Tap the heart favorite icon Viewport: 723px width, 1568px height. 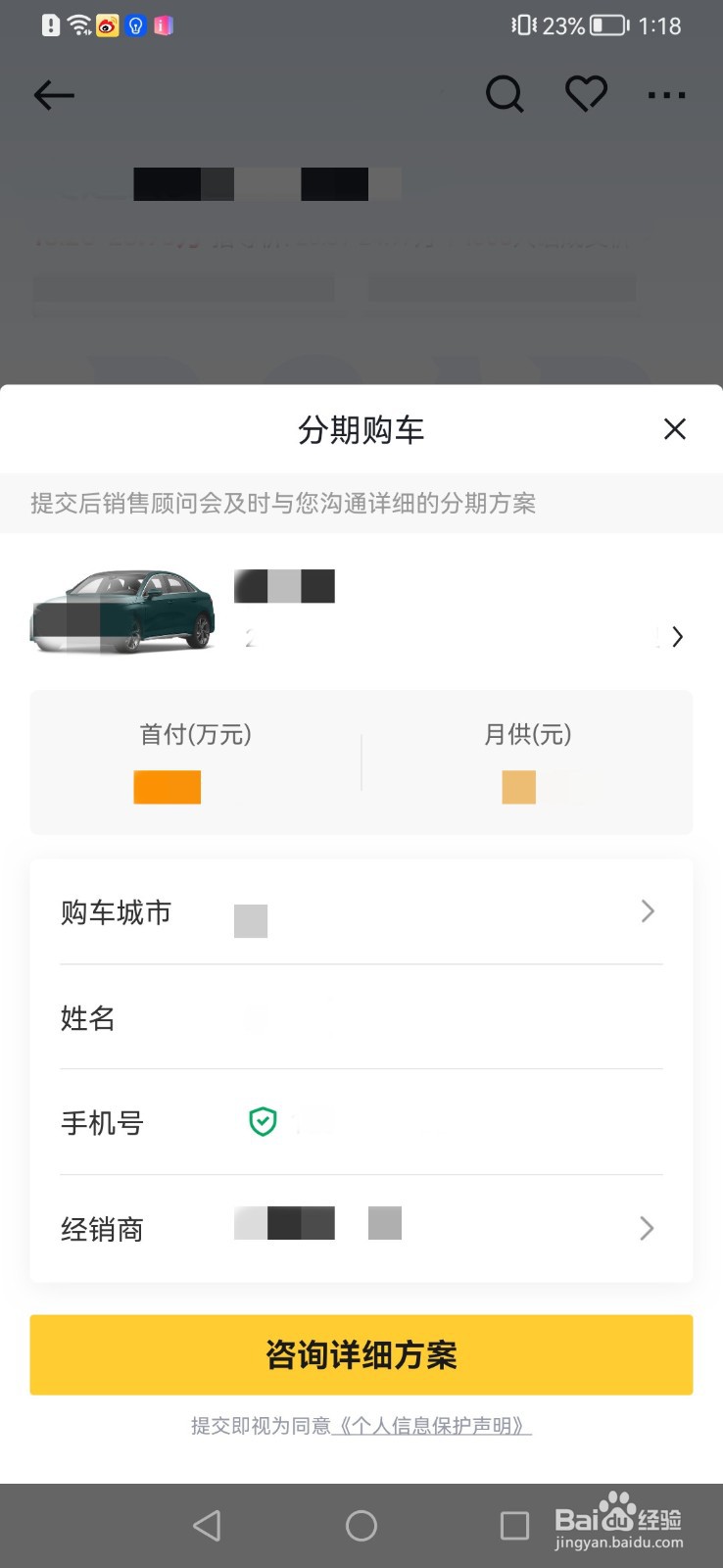[586, 94]
